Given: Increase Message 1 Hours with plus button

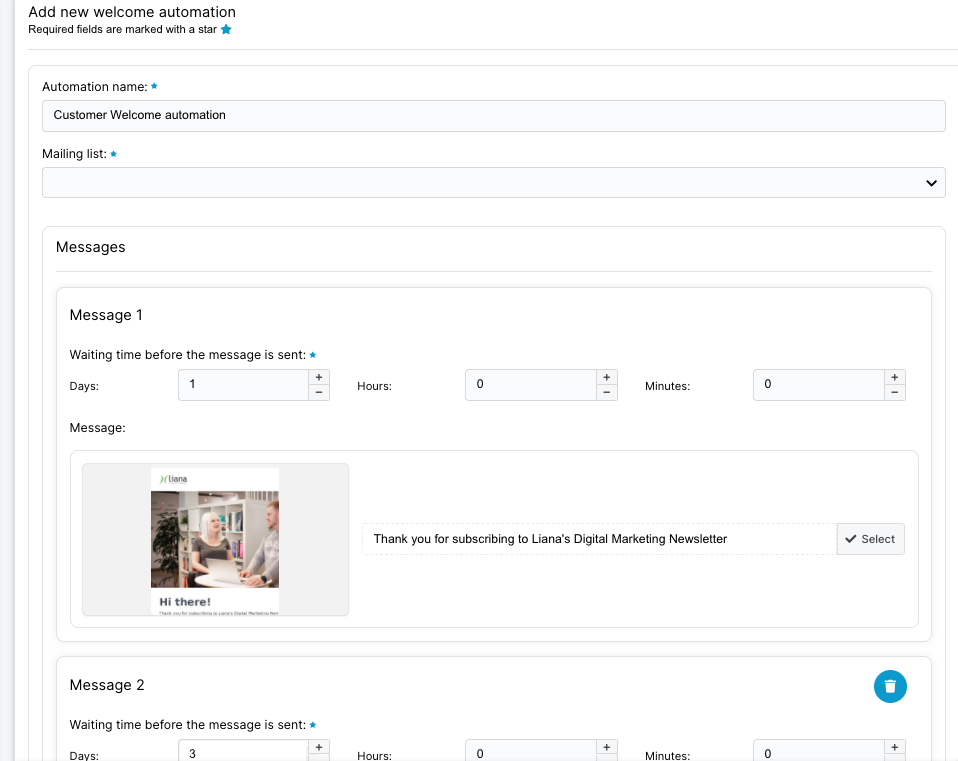Looking at the screenshot, I should (607, 377).
